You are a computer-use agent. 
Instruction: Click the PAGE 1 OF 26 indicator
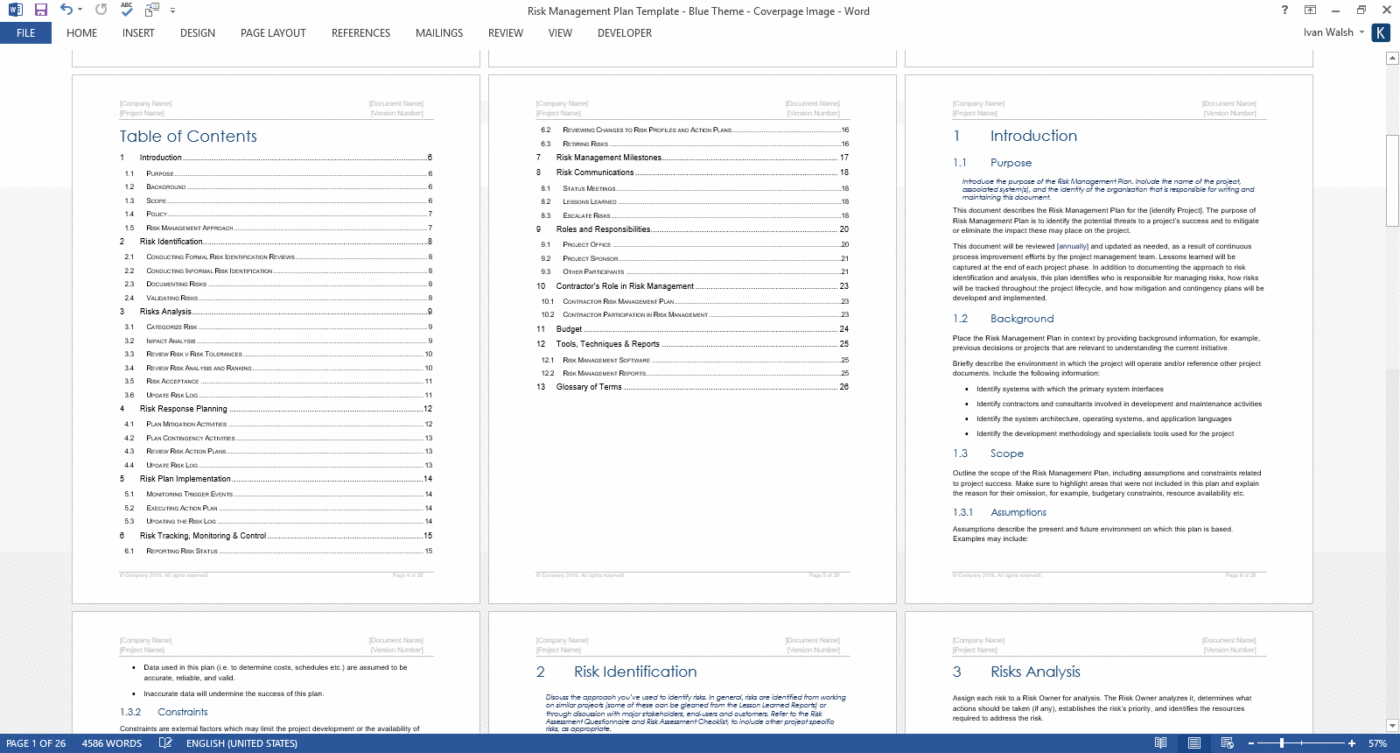click(37, 743)
